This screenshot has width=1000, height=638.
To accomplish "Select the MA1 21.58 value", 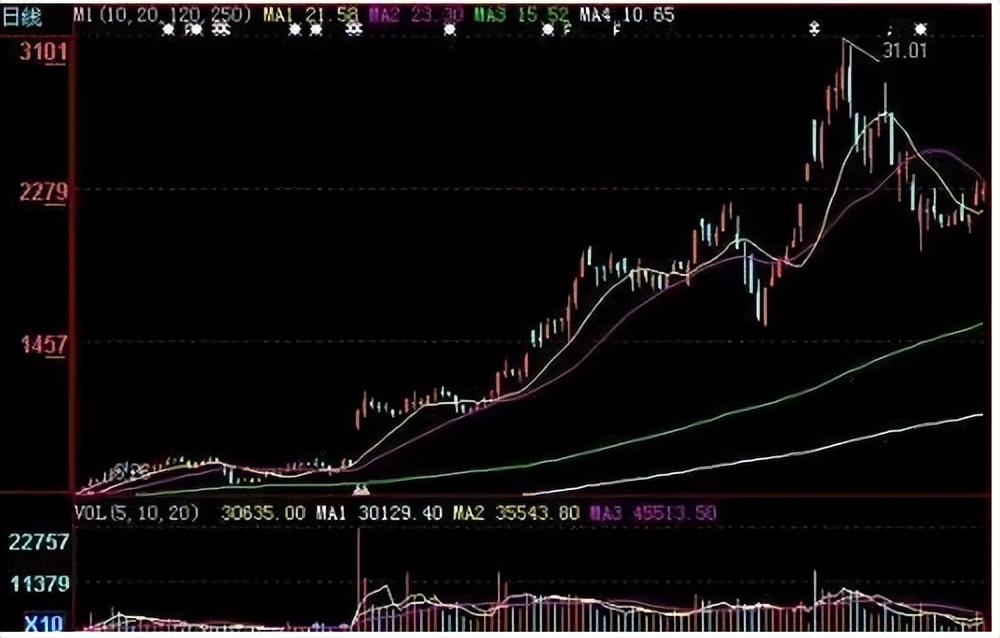I will (310, 15).
